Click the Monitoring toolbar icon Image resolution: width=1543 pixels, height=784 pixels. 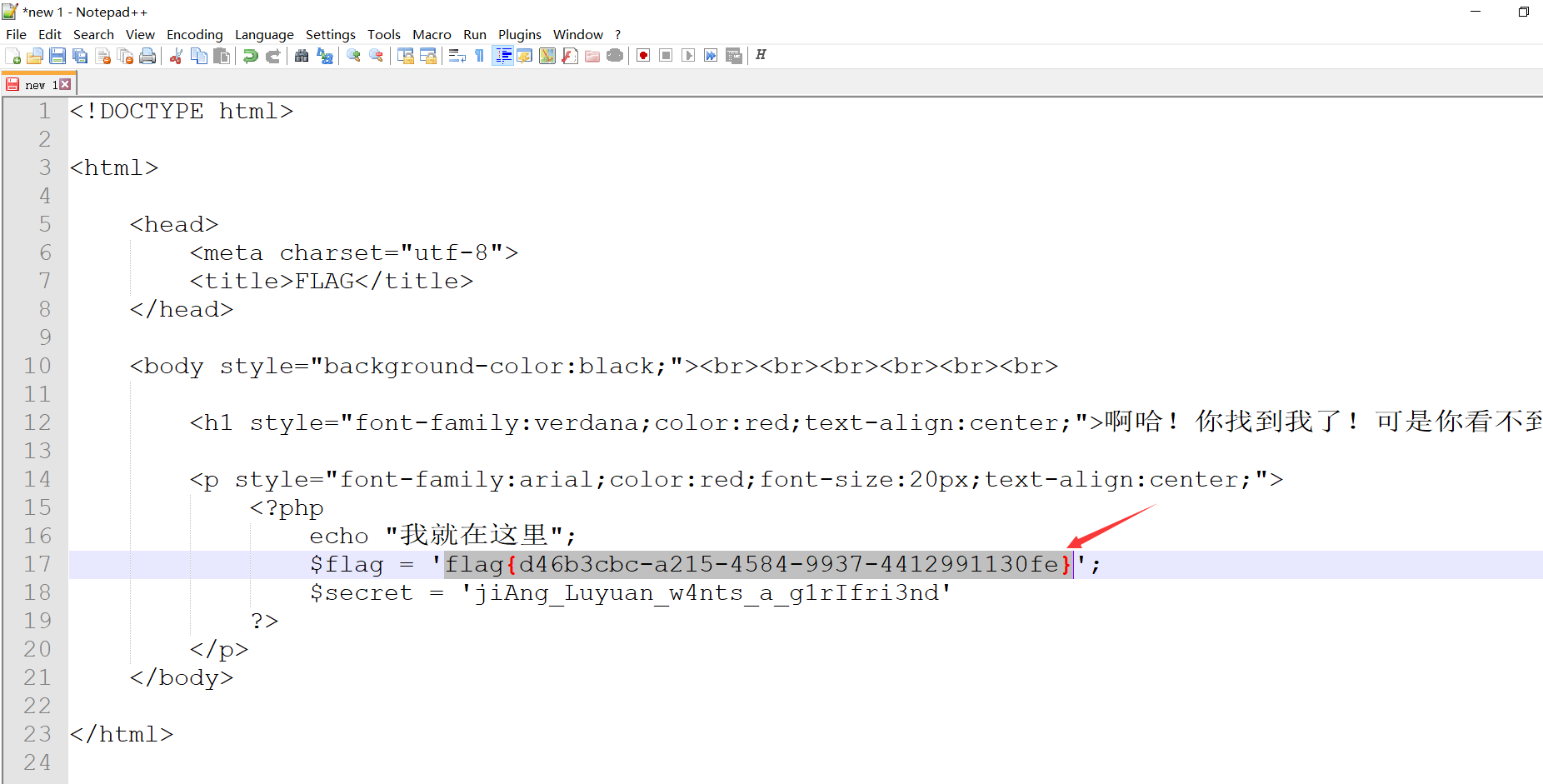pyautogui.click(x=615, y=56)
